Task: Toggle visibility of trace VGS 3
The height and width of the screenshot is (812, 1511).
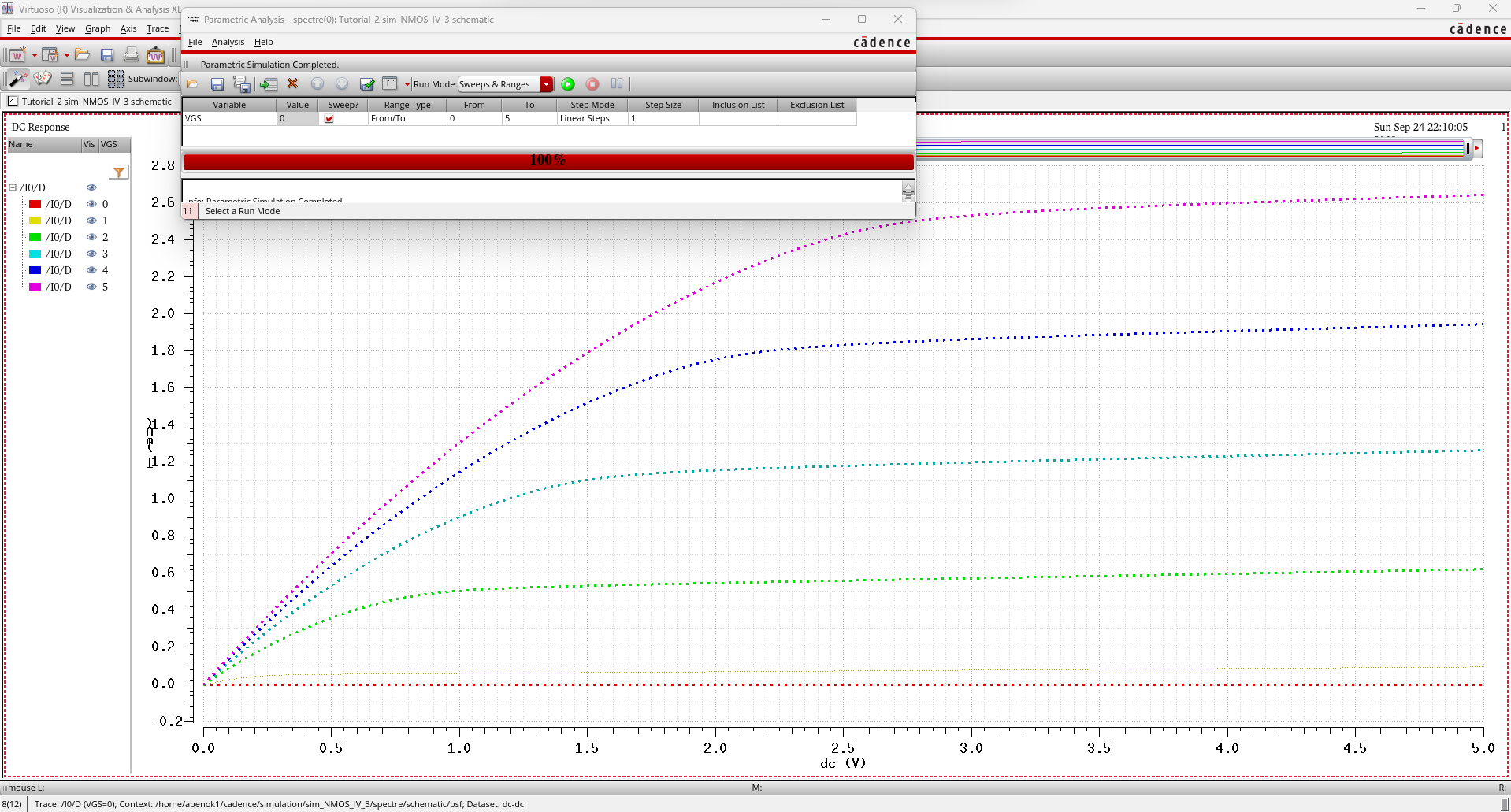Action: point(91,254)
